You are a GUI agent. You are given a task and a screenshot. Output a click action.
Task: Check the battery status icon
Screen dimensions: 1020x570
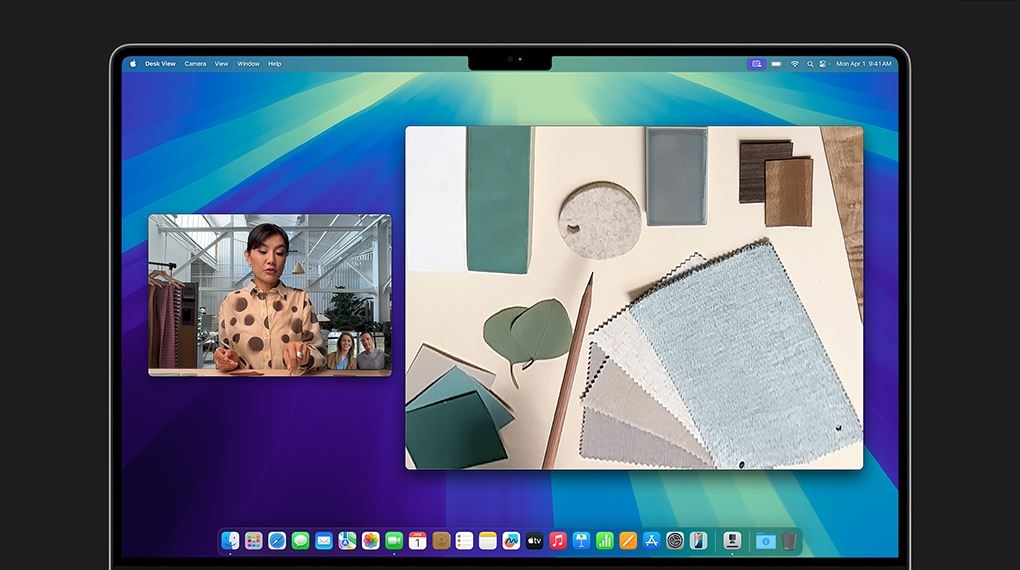776,64
